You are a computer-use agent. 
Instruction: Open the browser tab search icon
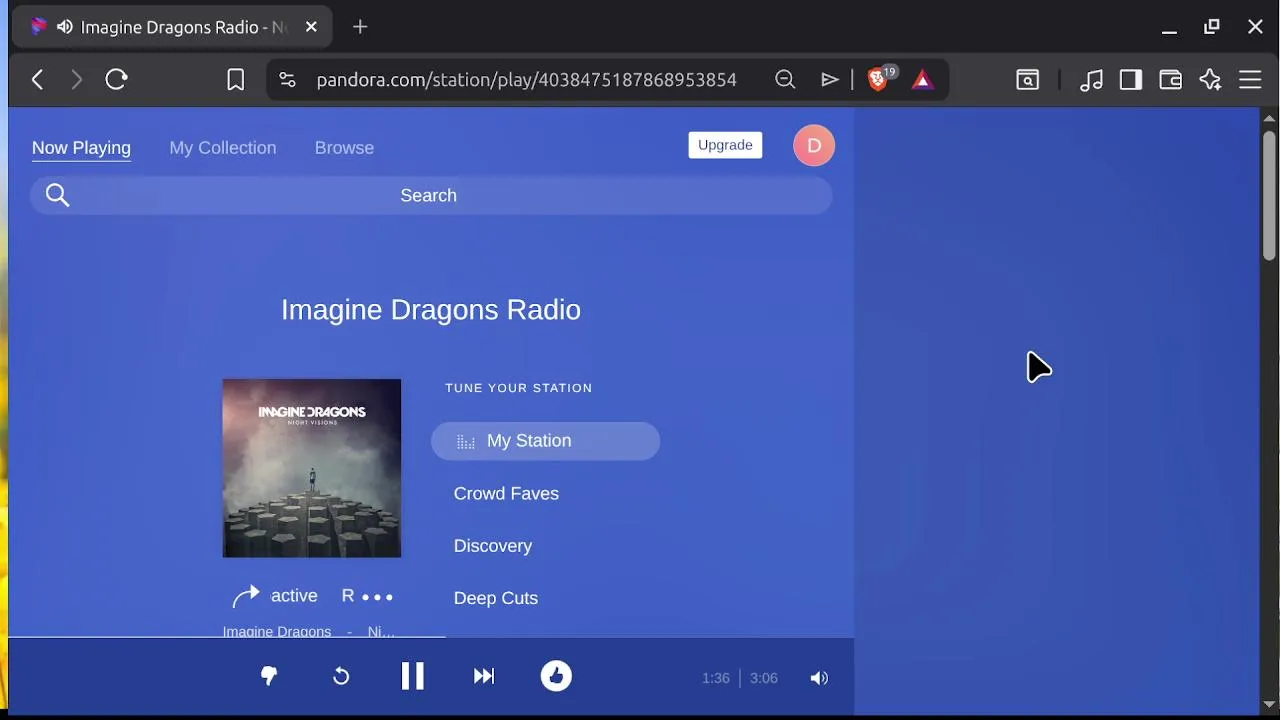tap(1028, 80)
